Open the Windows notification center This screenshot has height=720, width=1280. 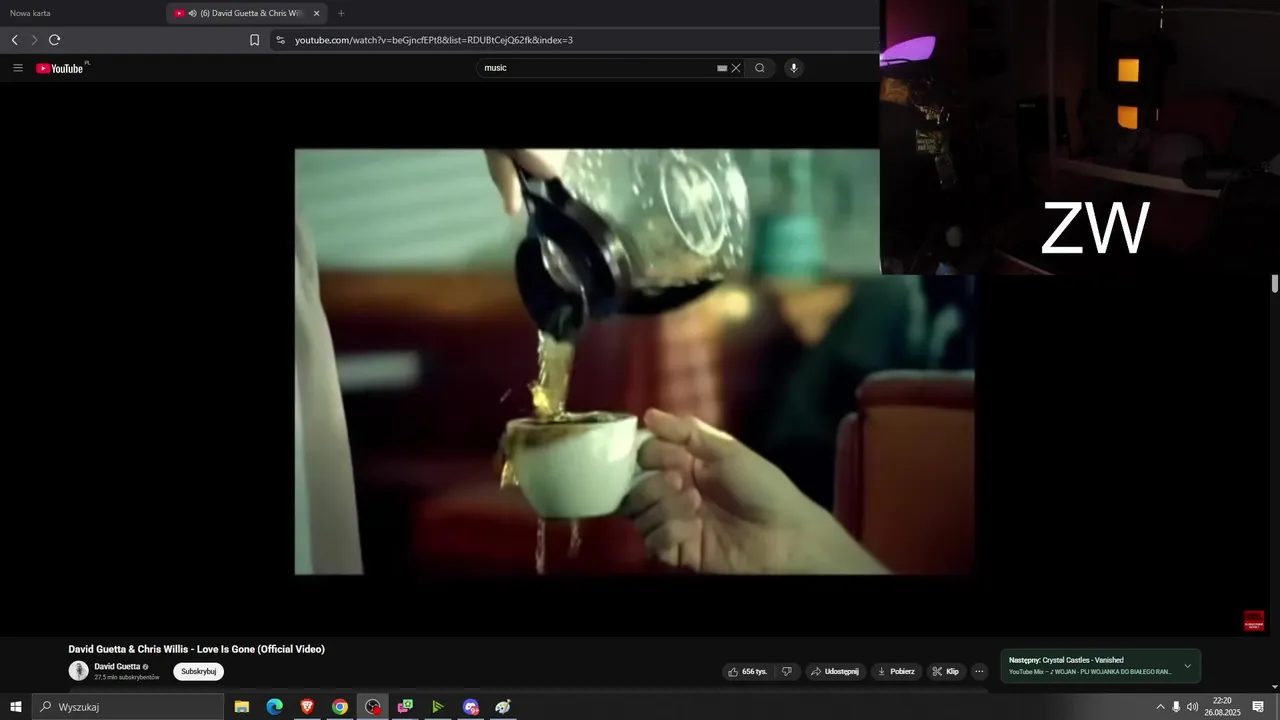[x=1258, y=707]
